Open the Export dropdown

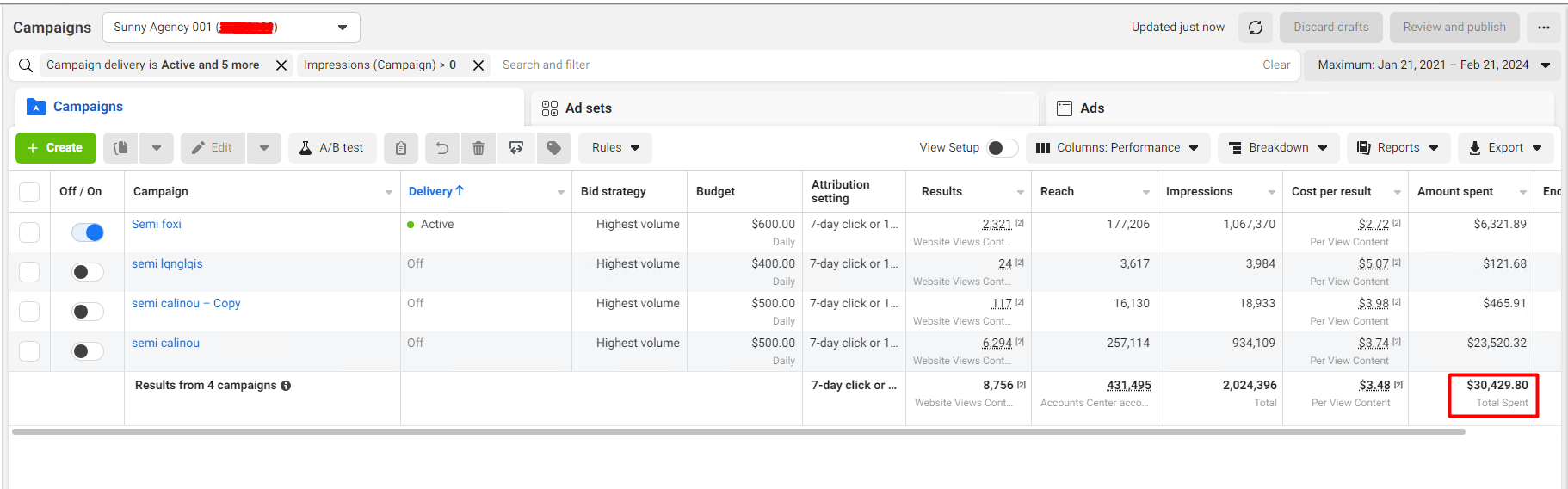1506,148
